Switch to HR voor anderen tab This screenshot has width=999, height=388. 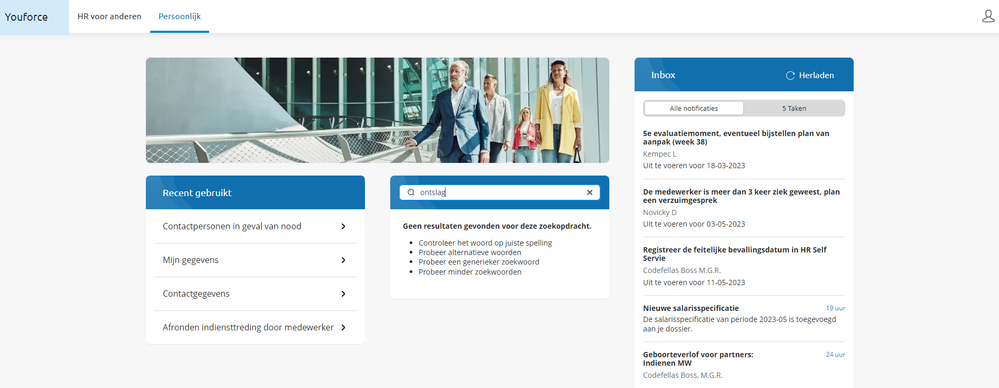110,17
